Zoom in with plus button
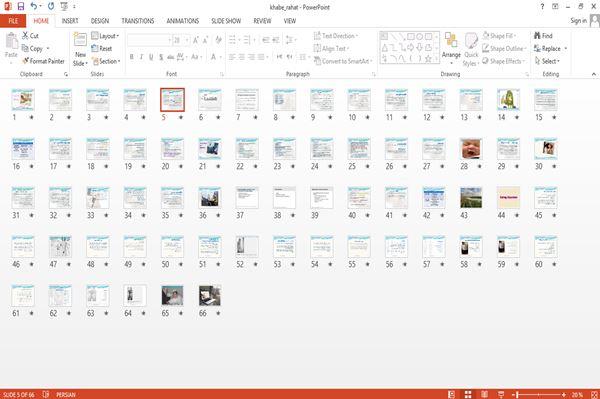The height and width of the screenshot is (399, 600). (x=564, y=394)
